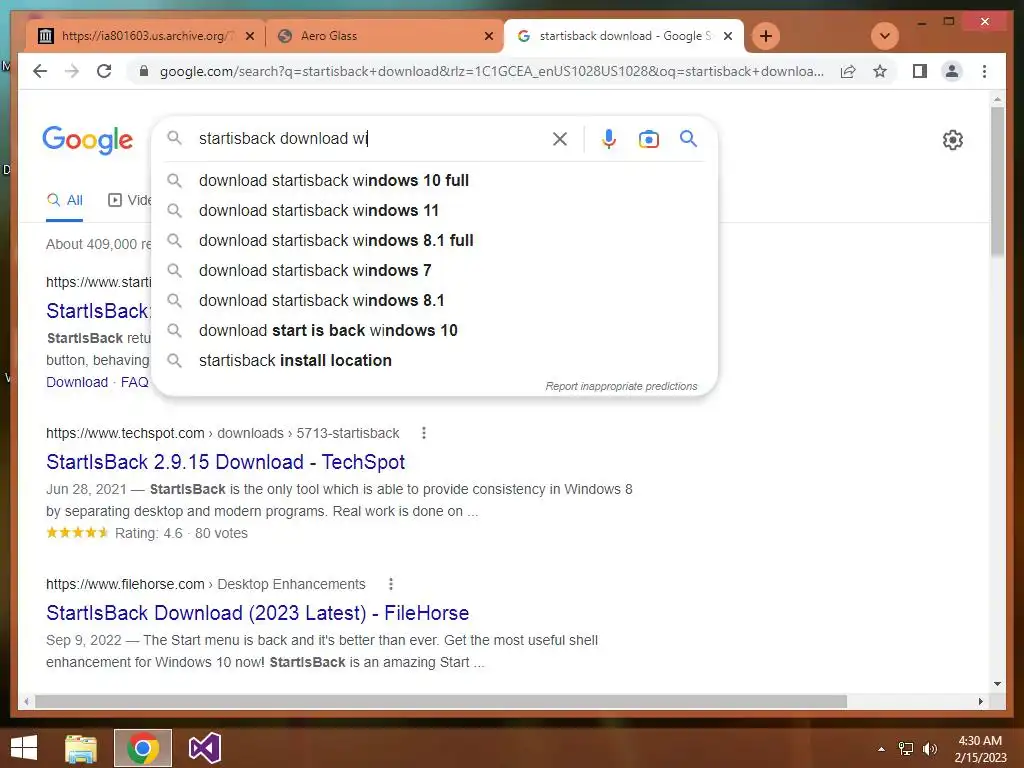Click the FAQ sitelink under StartIsBack

(135, 382)
